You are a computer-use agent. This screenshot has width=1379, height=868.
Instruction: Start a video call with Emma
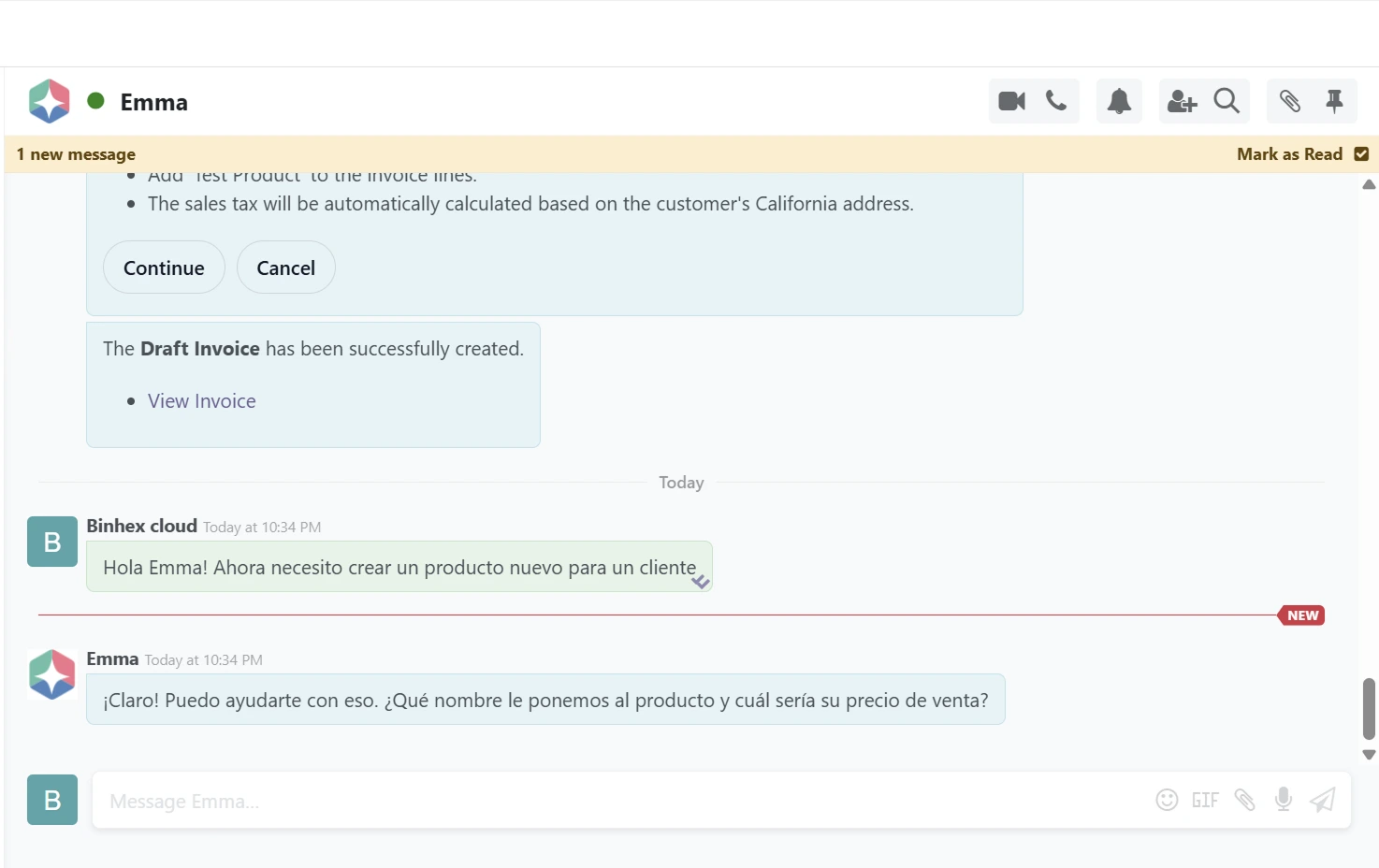point(1011,101)
